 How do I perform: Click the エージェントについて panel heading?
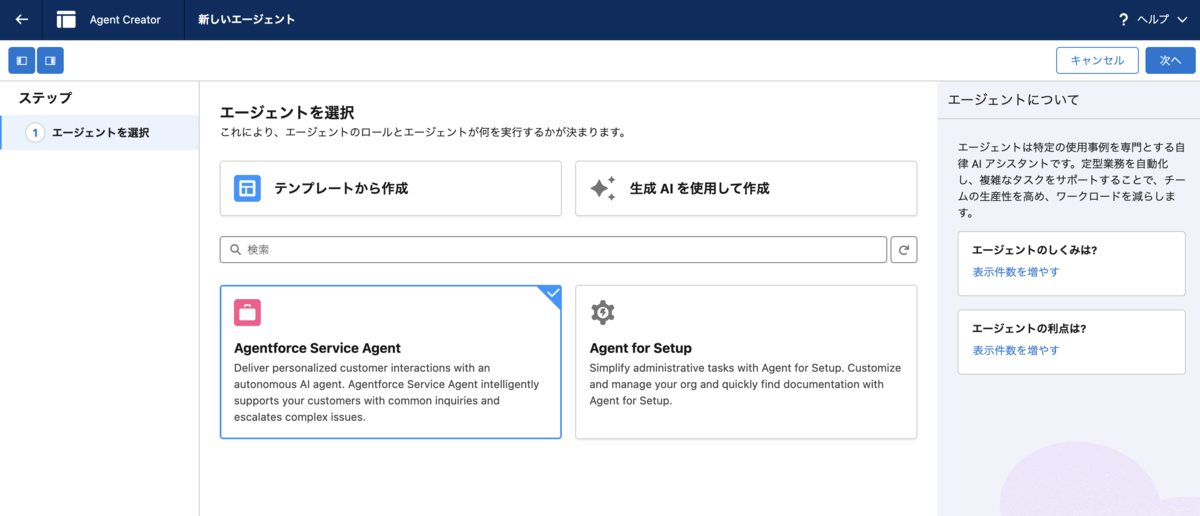1013,100
